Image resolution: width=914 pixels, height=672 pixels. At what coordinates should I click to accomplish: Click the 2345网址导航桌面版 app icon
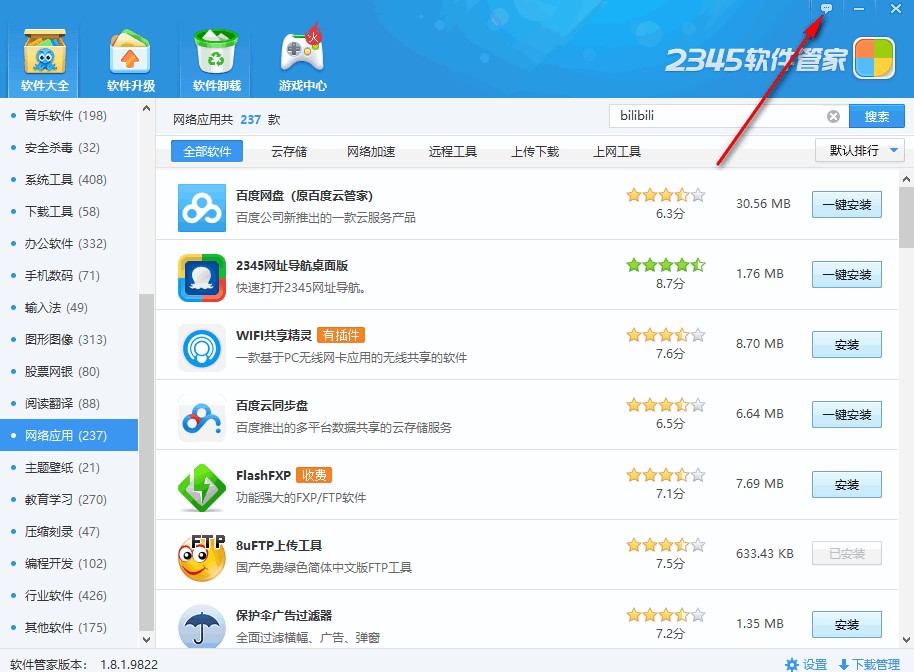click(202, 278)
